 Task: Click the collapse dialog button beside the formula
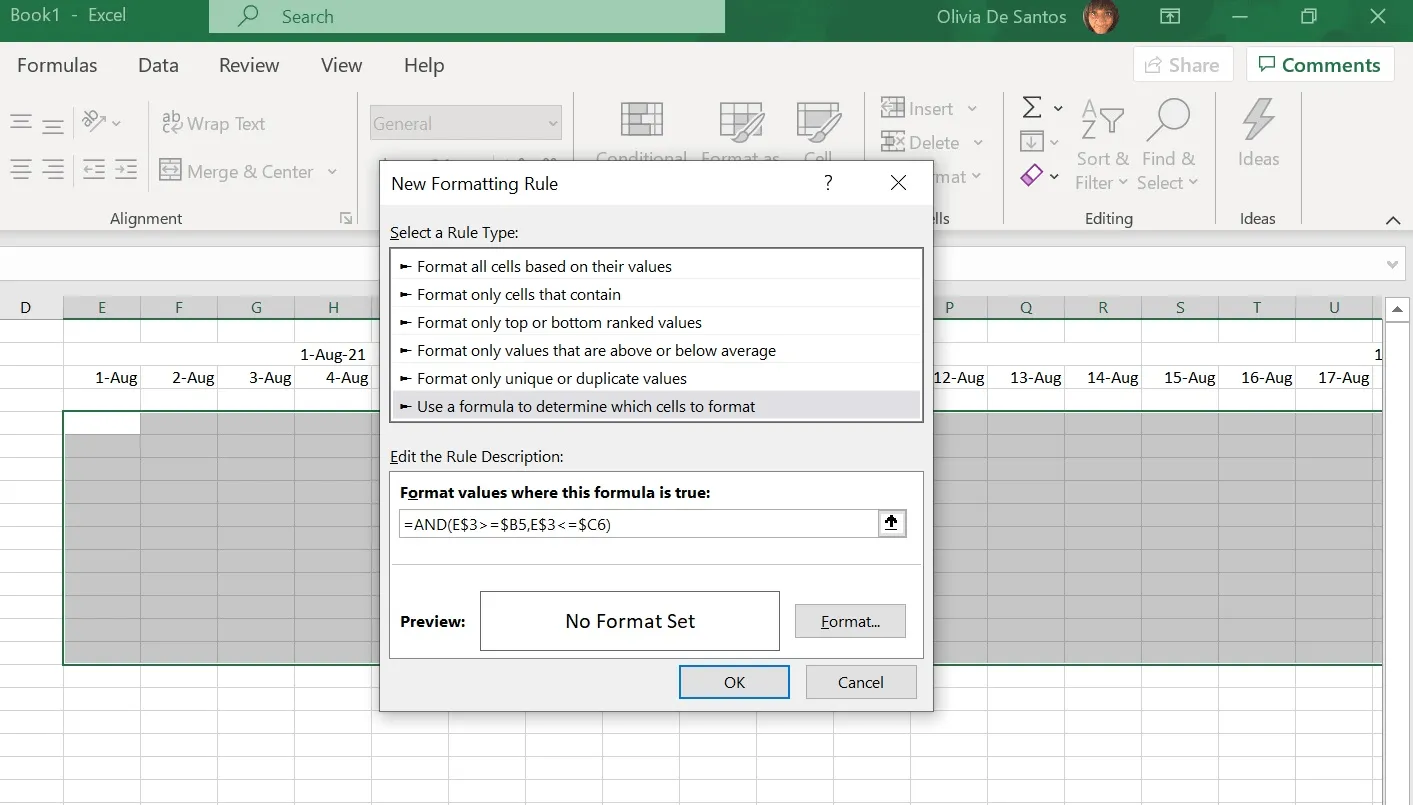(x=891, y=523)
